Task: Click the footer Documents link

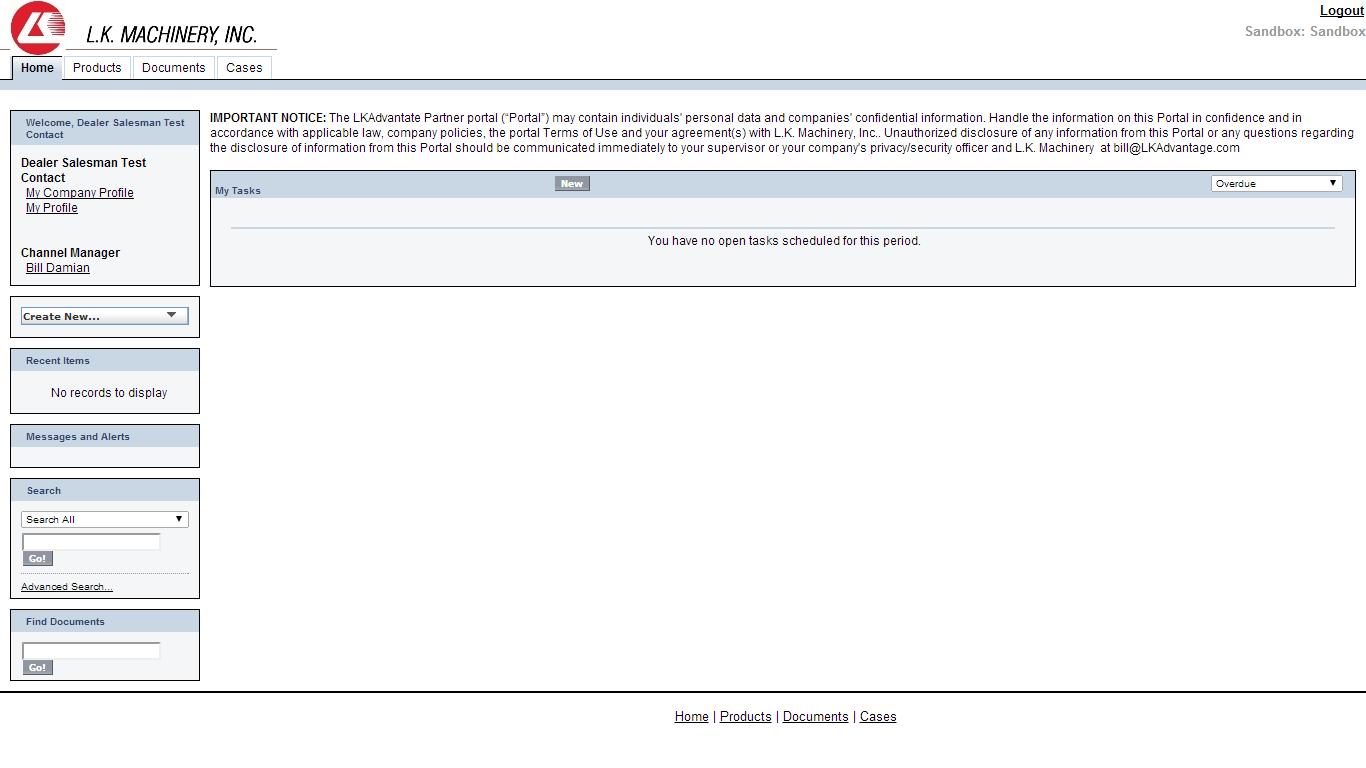Action: [x=815, y=717]
